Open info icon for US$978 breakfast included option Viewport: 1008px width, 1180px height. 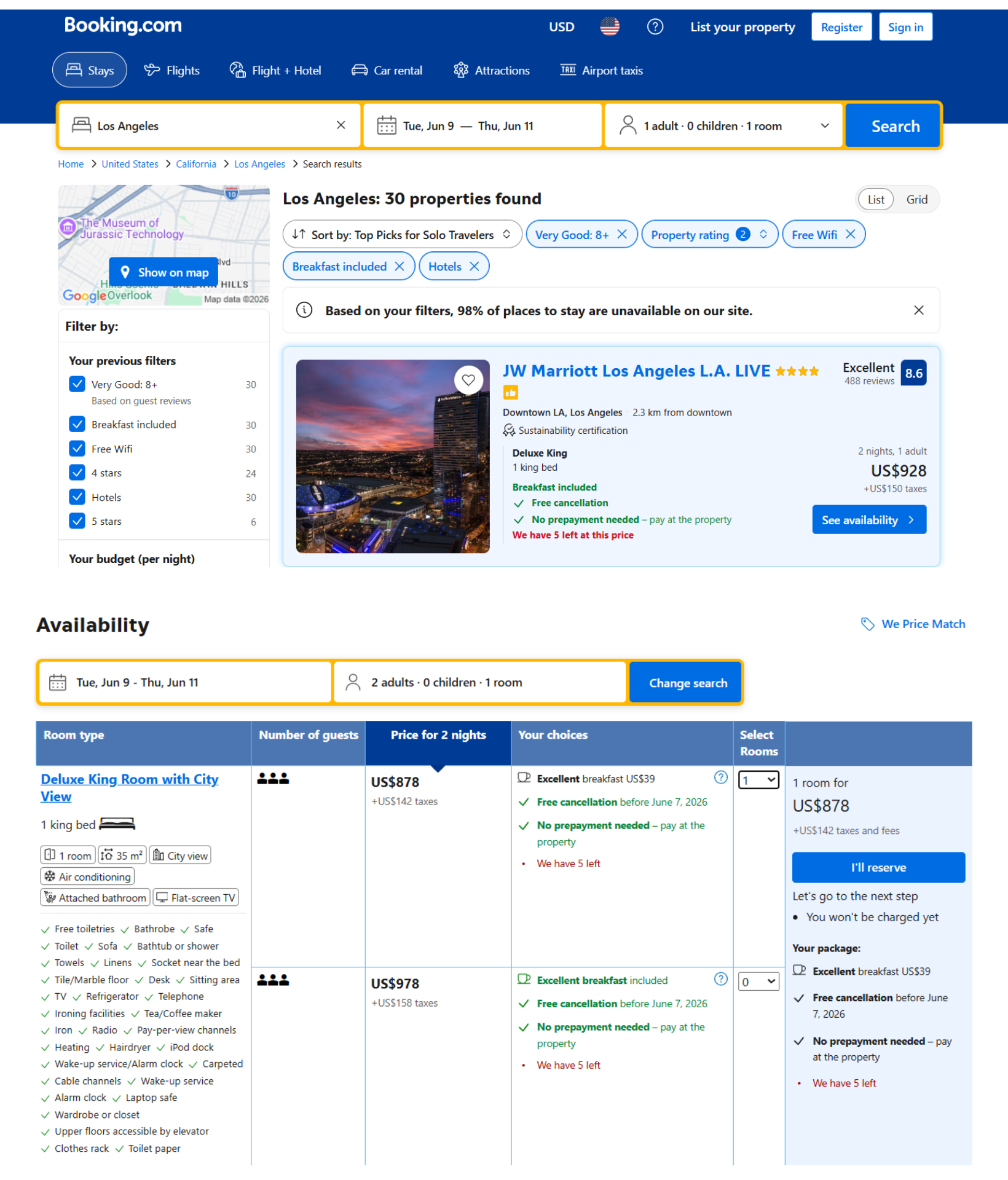pos(721,980)
